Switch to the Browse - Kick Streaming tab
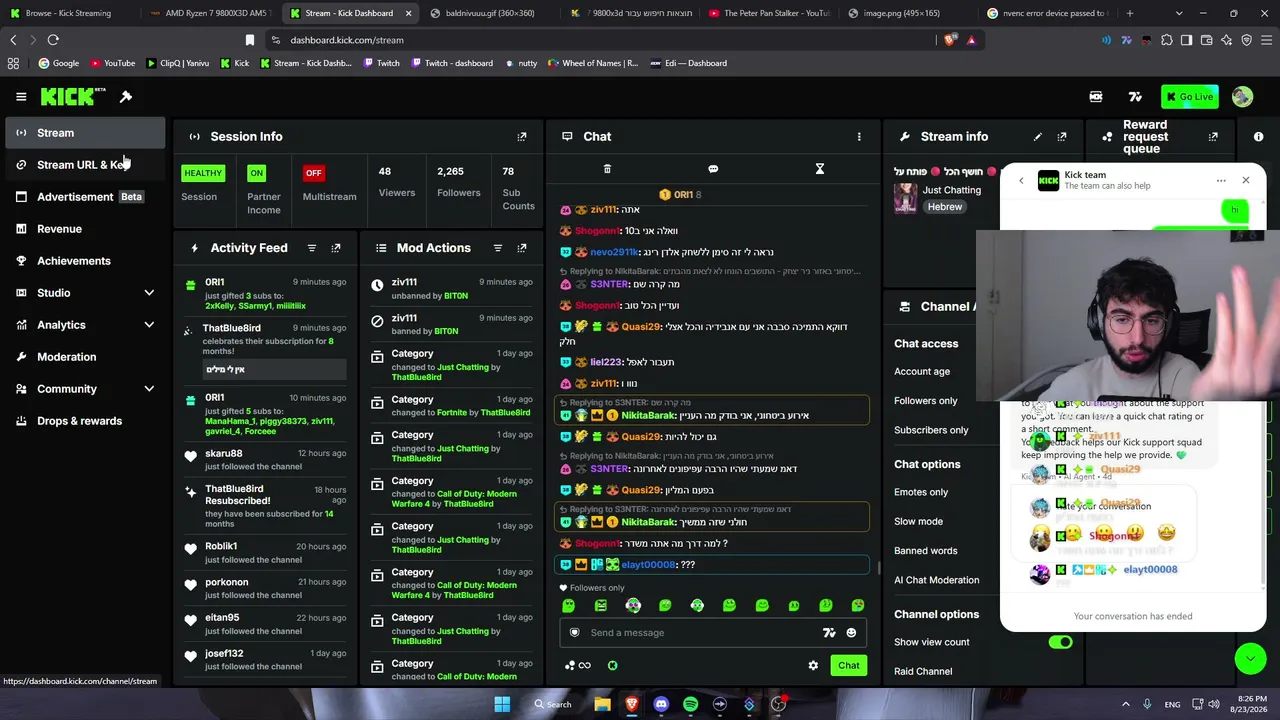The height and width of the screenshot is (720, 1280). coord(69,13)
